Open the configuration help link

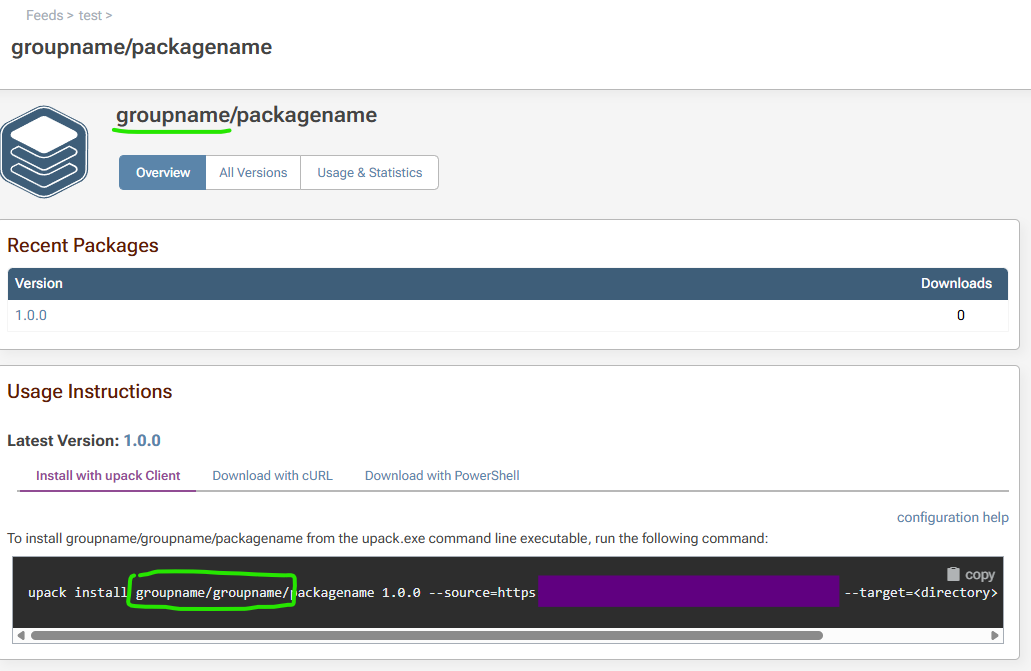coord(952,517)
